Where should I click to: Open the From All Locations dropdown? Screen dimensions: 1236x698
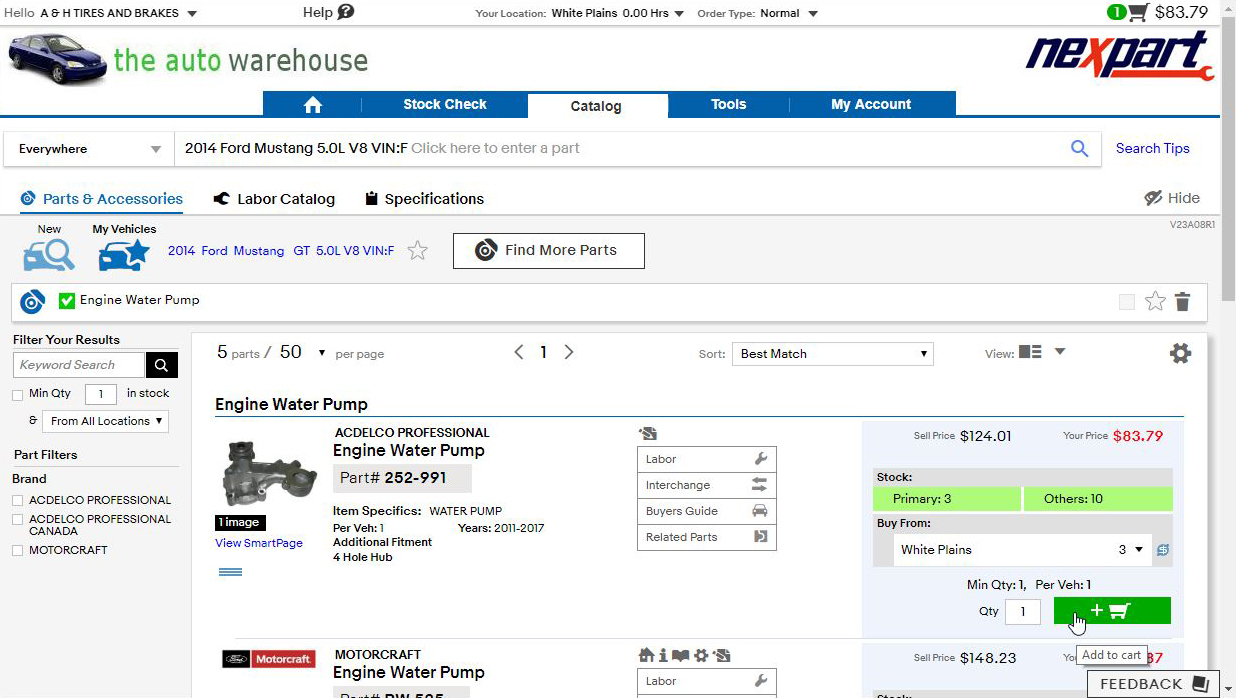coord(106,421)
